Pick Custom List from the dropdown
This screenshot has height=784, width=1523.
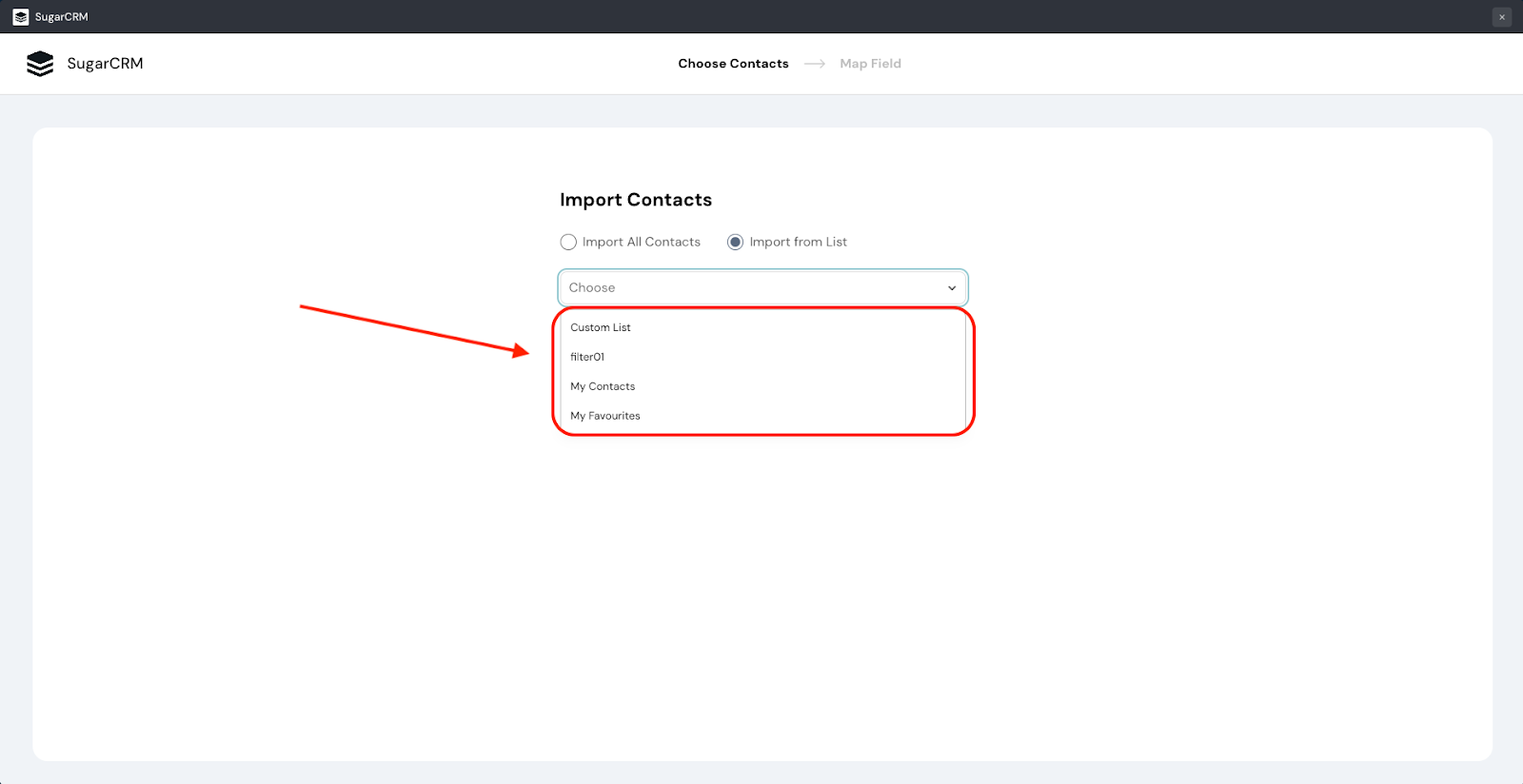point(601,327)
